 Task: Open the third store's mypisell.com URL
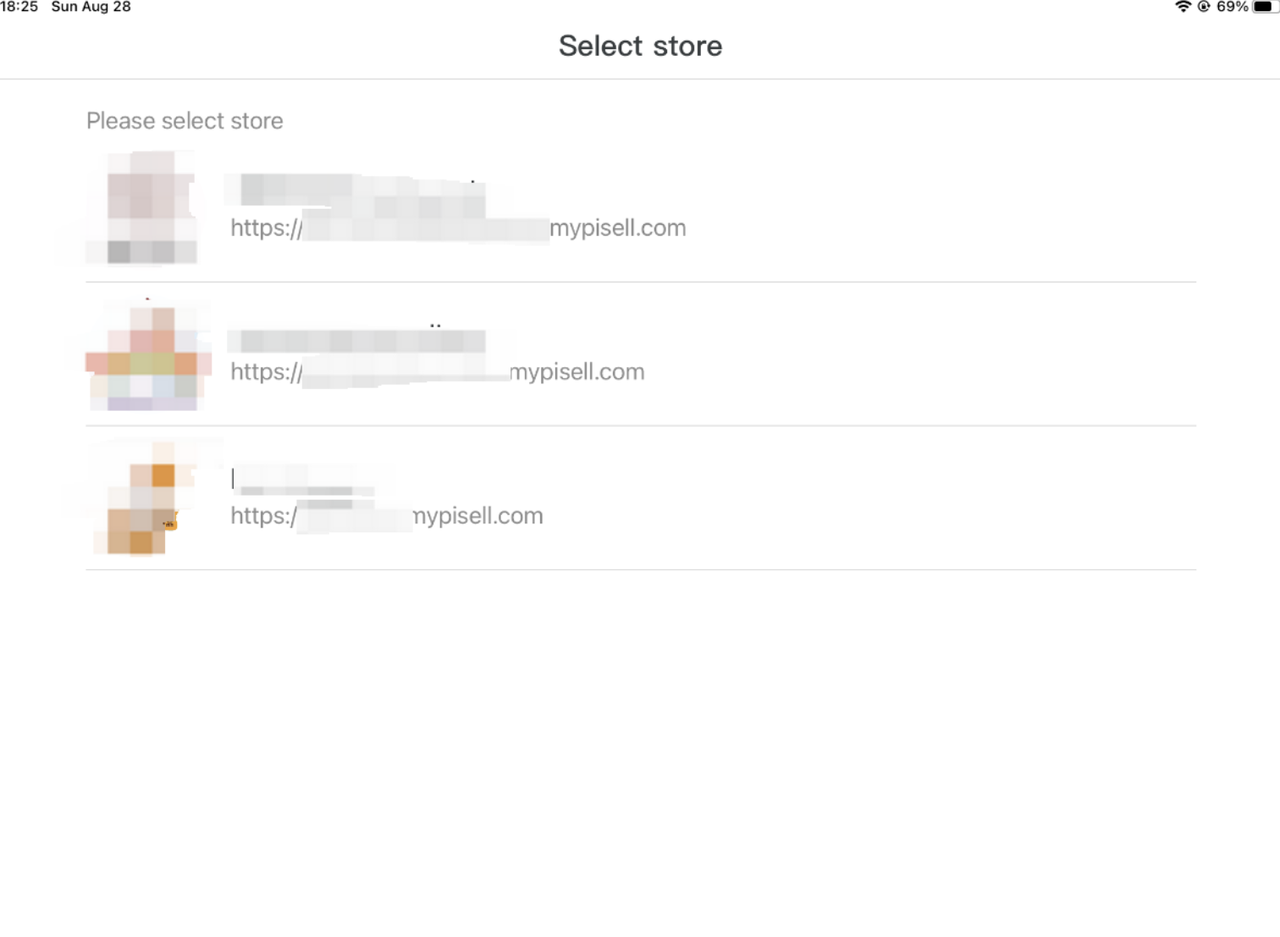tap(386, 516)
